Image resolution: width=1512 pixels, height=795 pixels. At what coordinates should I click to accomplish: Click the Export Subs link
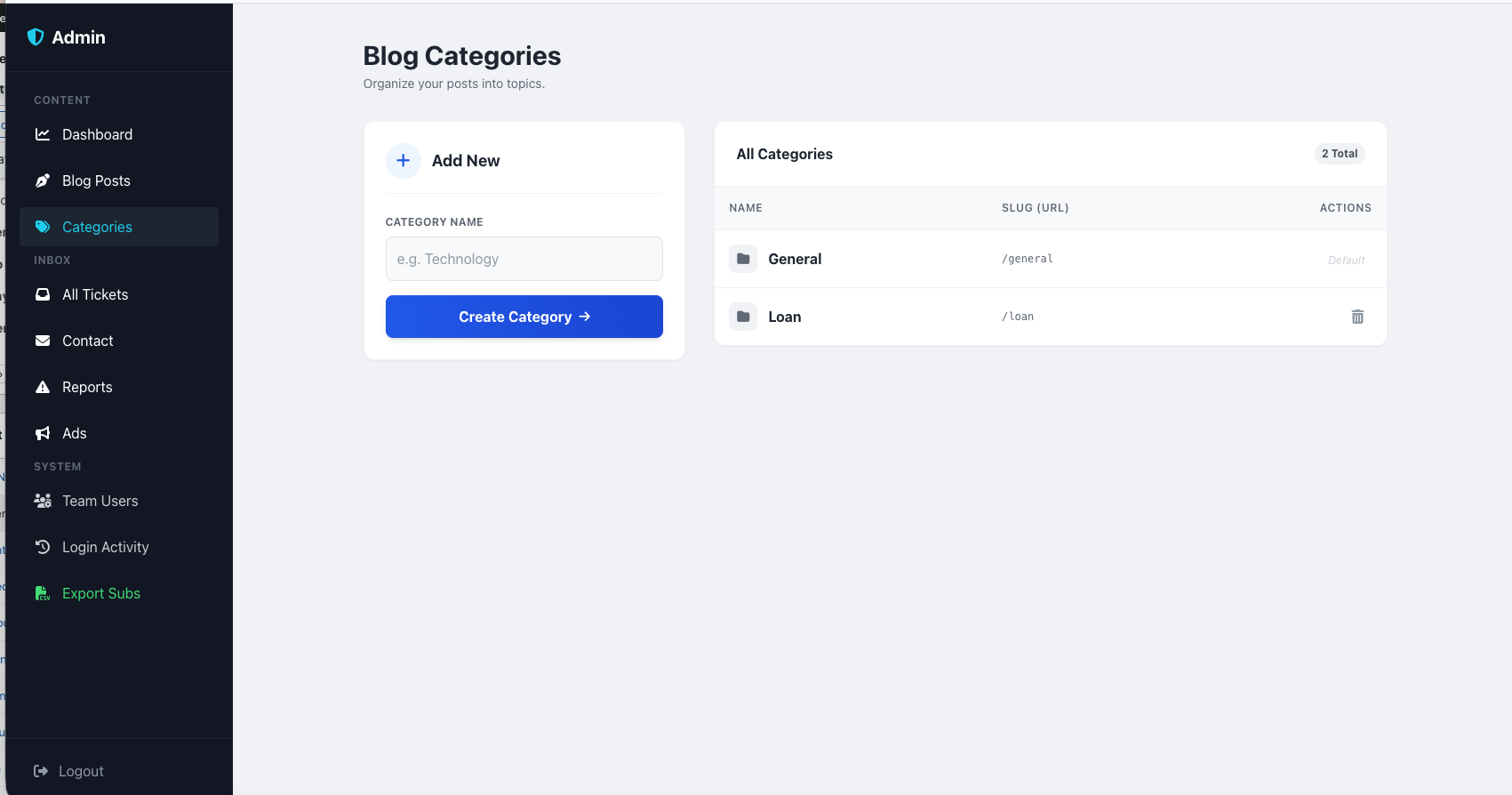(x=119, y=593)
